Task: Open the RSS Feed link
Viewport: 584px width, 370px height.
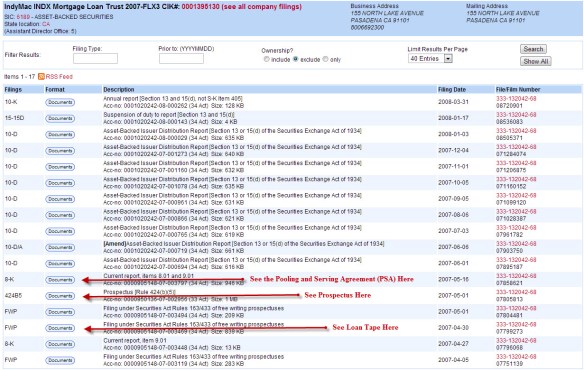Action: click(59, 76)
